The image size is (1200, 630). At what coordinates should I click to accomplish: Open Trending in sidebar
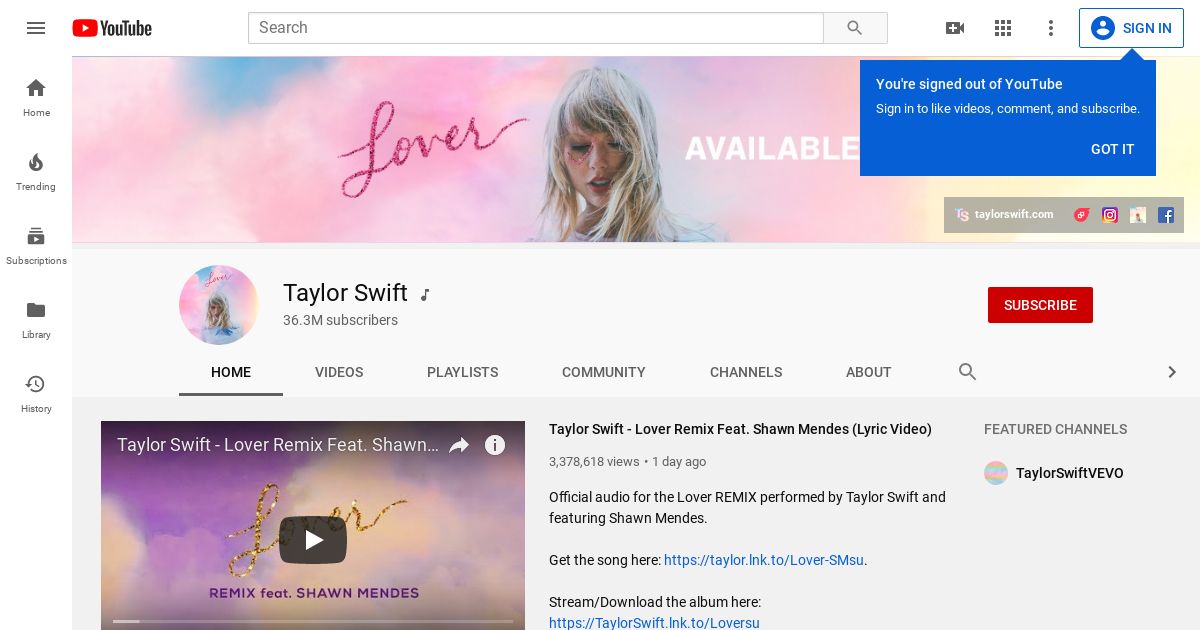click(x=36, y=172)
